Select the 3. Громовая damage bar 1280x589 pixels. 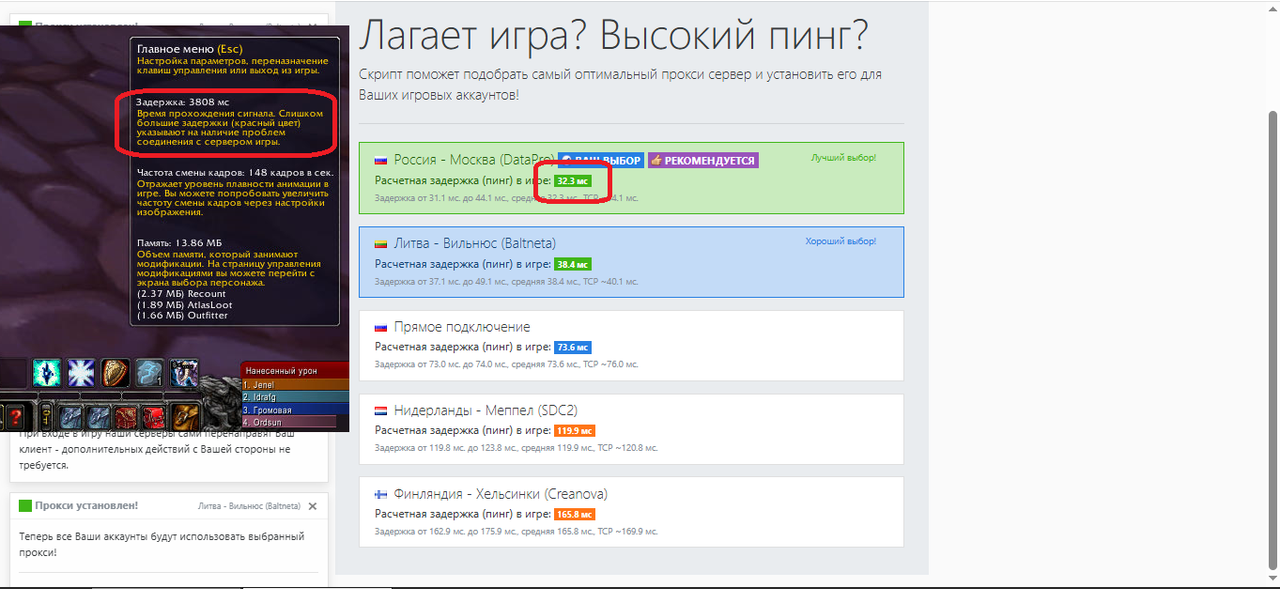[x=295, y=410]
